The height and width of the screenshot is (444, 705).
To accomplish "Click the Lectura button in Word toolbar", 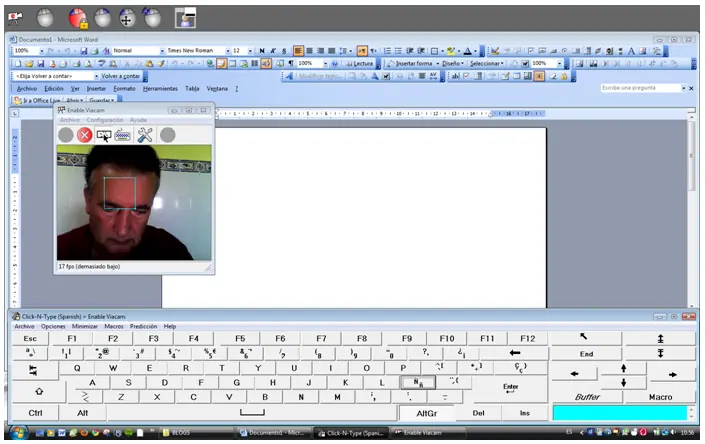I will pos(360,64).
